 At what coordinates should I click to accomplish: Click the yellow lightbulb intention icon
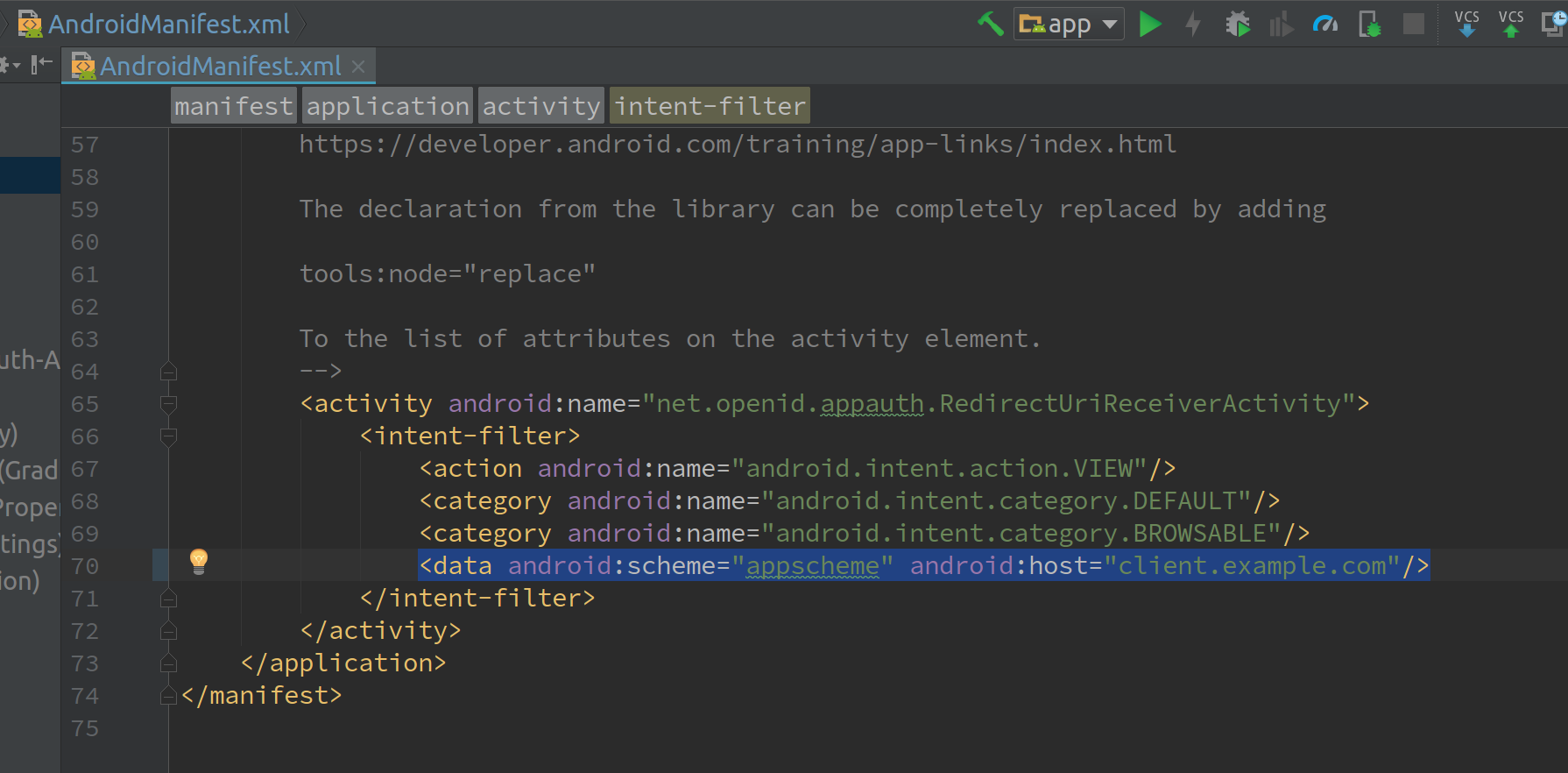tap(199, 561)
